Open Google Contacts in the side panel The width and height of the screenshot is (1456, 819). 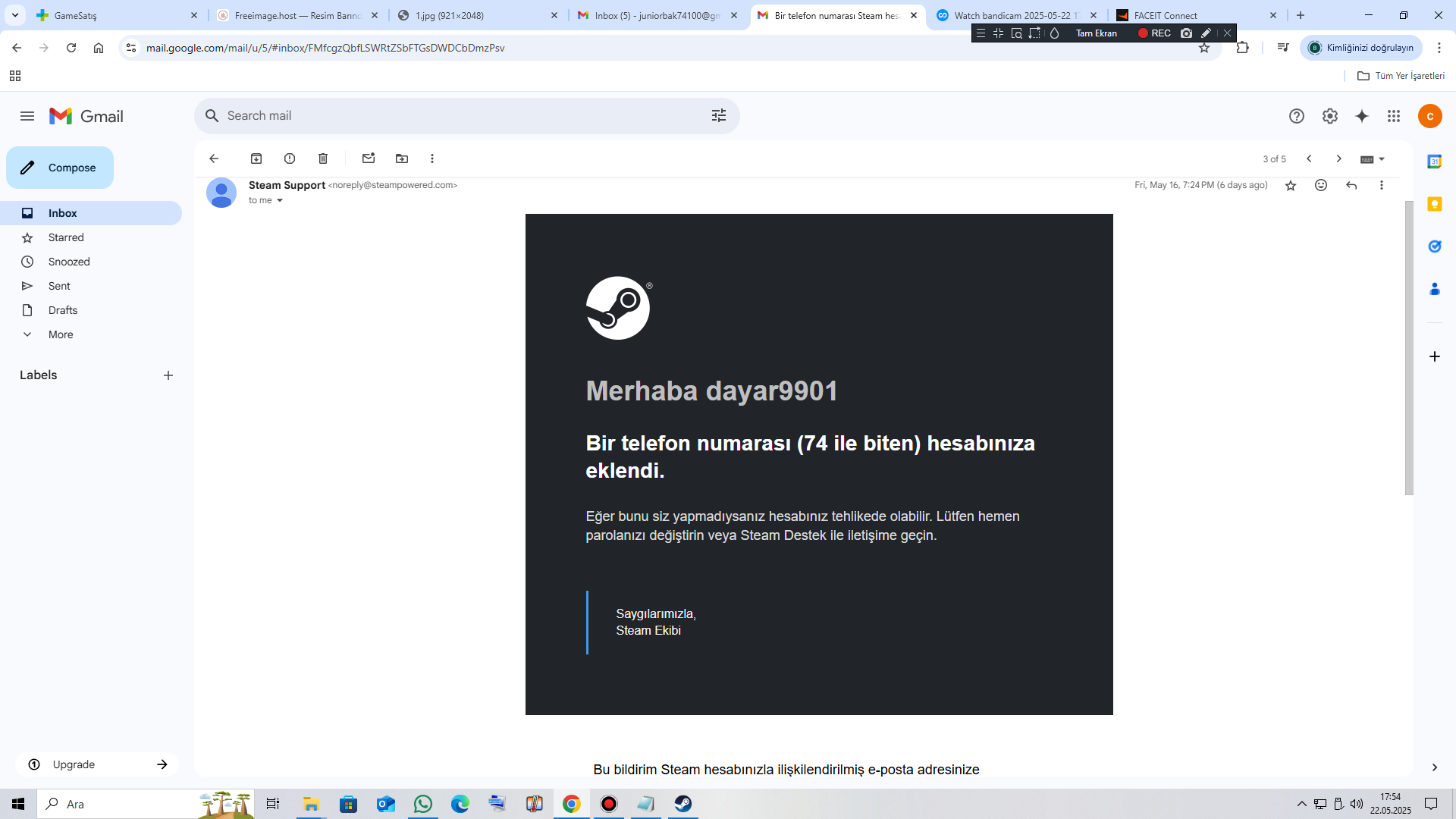coord(1435,289)
